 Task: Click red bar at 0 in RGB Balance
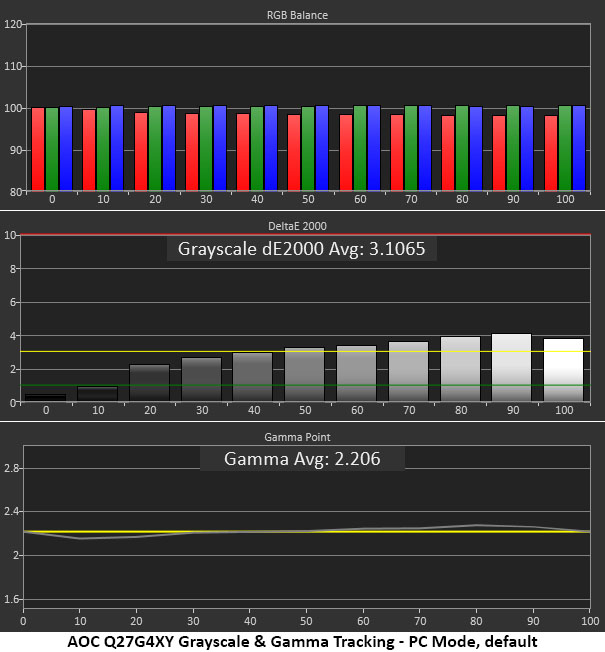pos(38,149)
